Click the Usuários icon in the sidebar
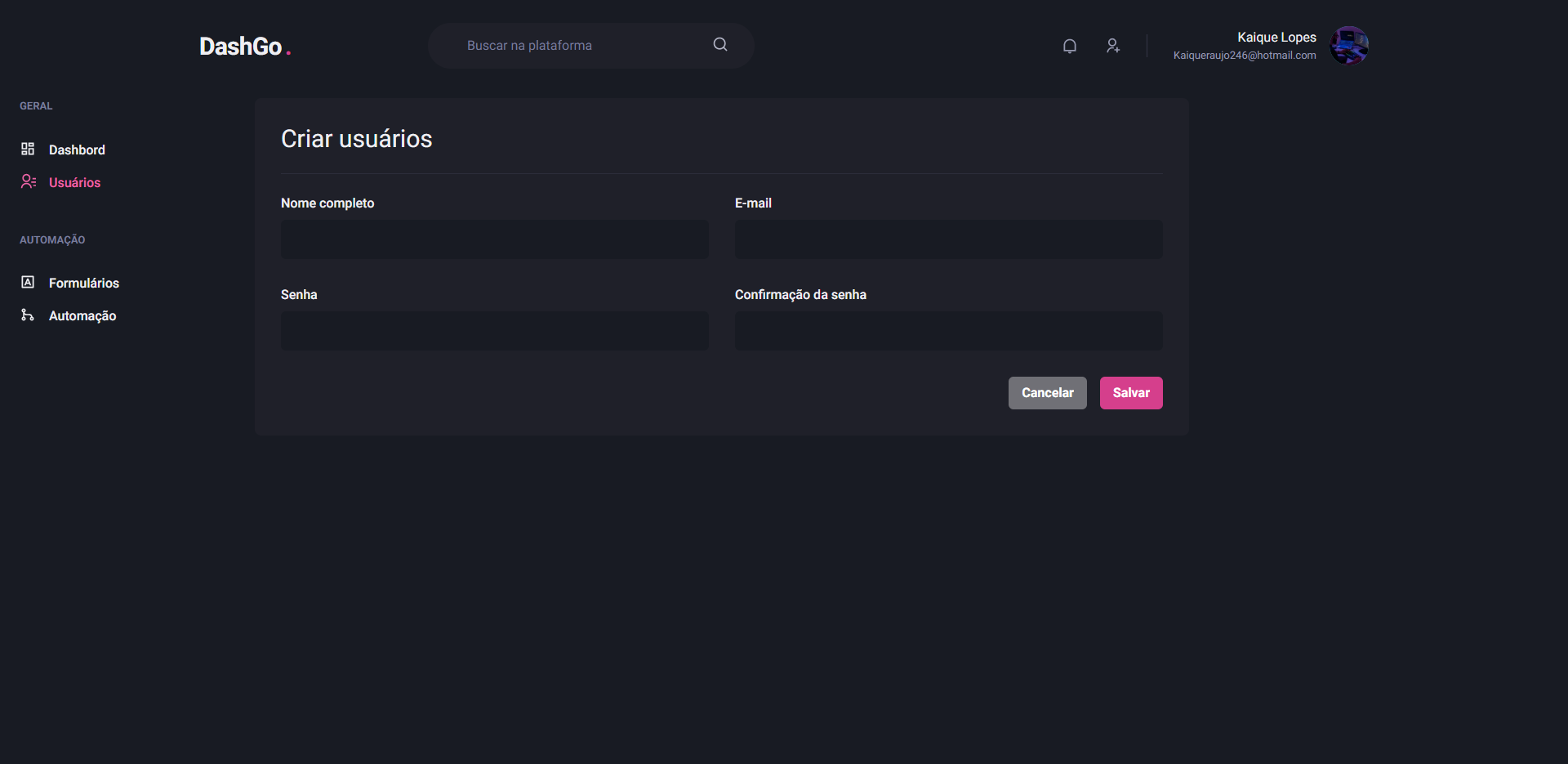 coord(29,181)
